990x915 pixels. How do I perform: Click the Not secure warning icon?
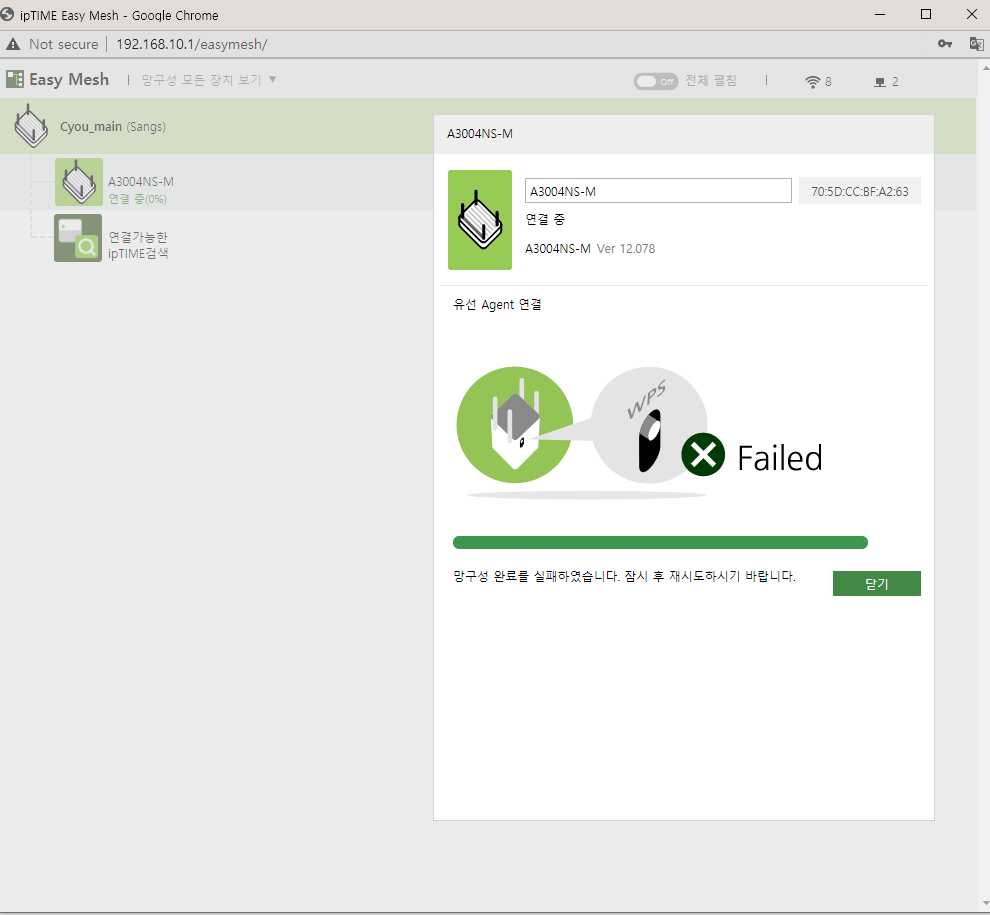[x=13, y=44]
